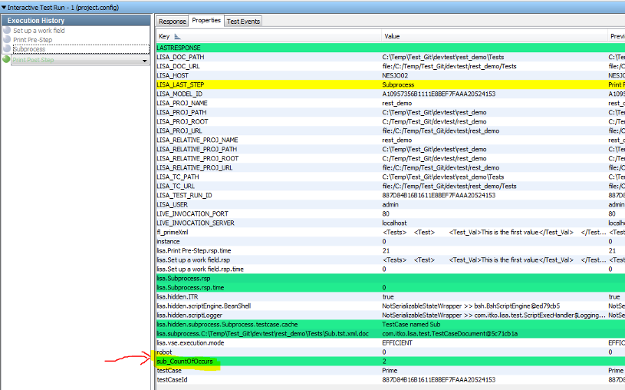The width and height of the screenshot is (625, 390).
Task: Click the Prime value of testCase
Action: coord(390,370)
